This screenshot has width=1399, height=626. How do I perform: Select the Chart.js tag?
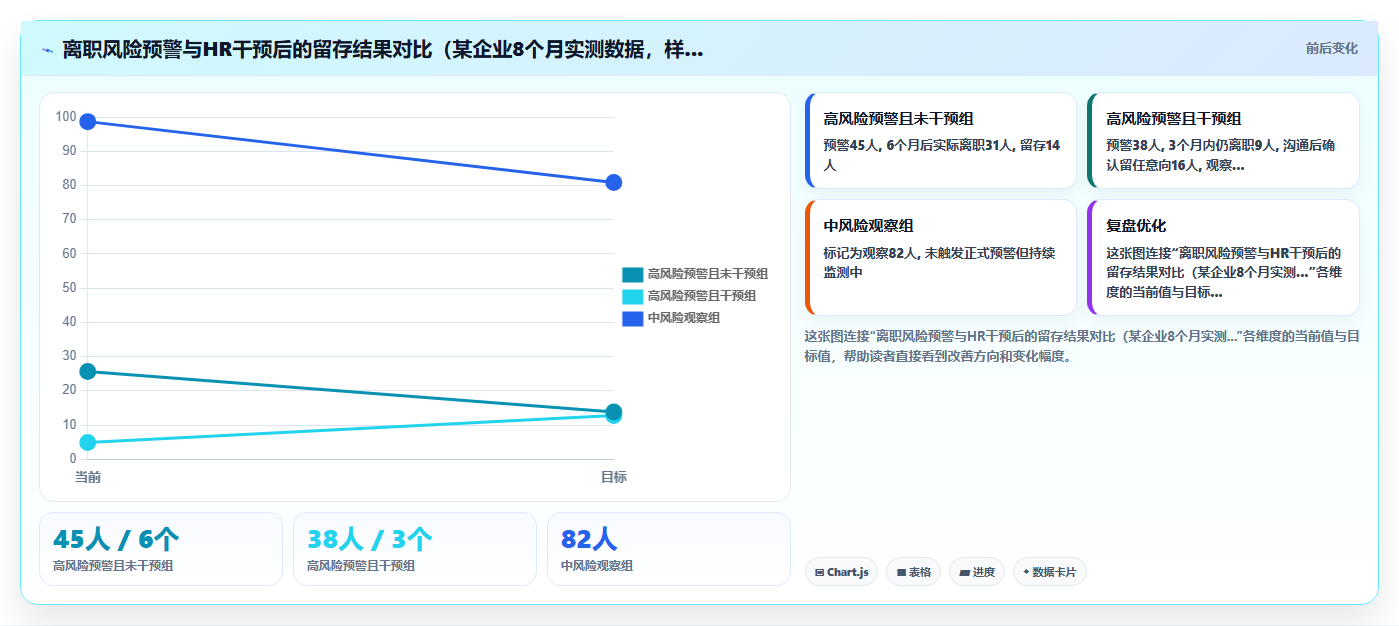(x=841, y=572)
